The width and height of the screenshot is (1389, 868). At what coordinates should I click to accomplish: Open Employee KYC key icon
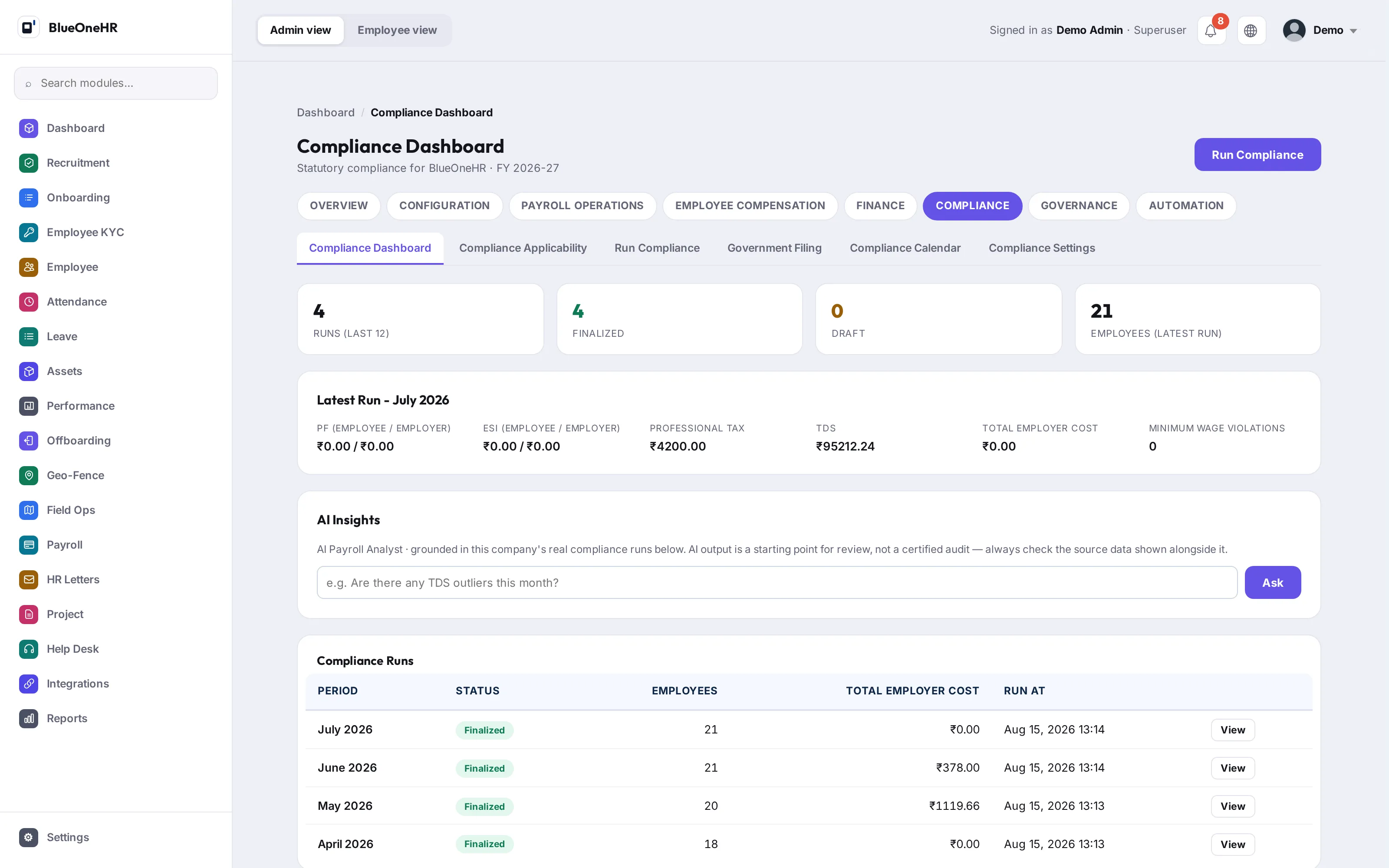pyautogui.click(x=29, y=233)
